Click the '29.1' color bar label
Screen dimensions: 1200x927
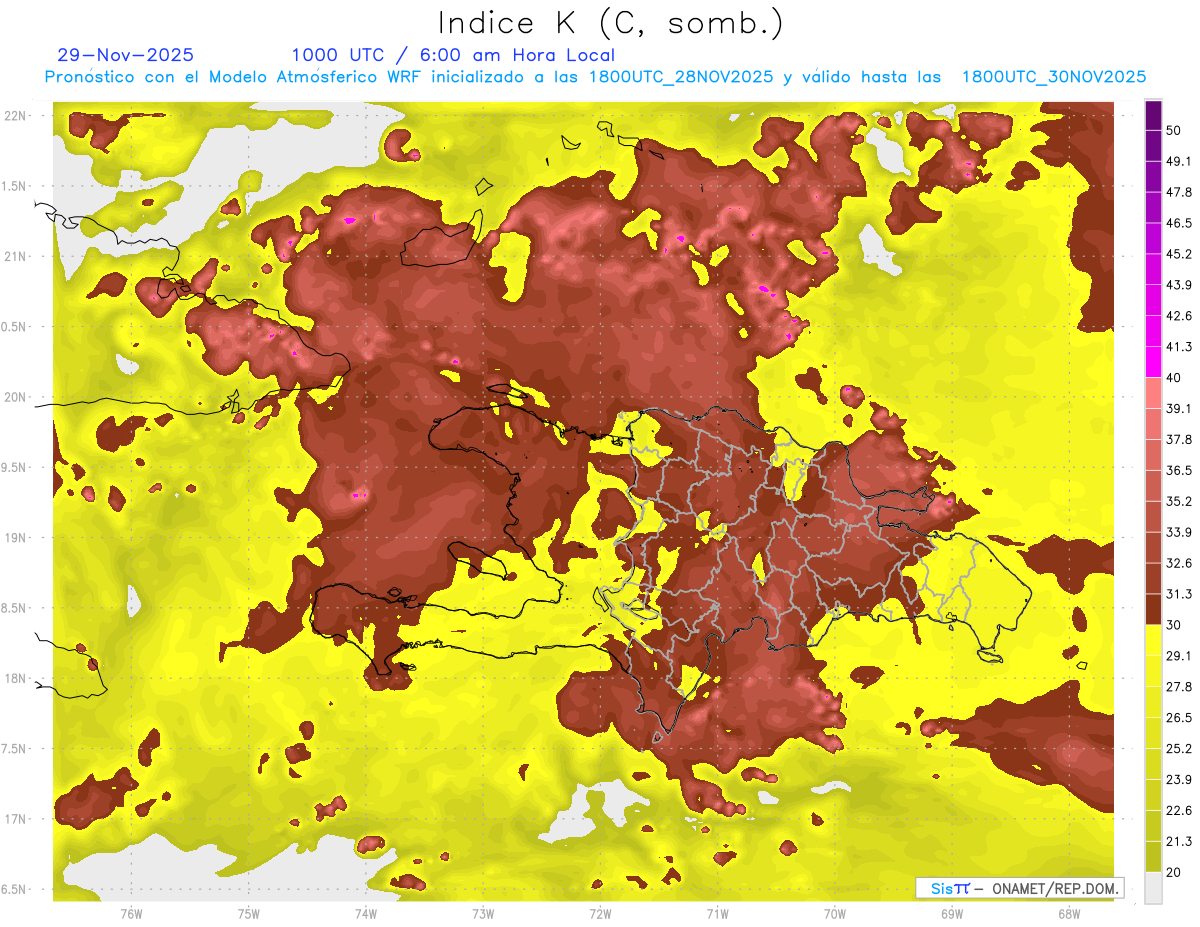coord(1179,656)
